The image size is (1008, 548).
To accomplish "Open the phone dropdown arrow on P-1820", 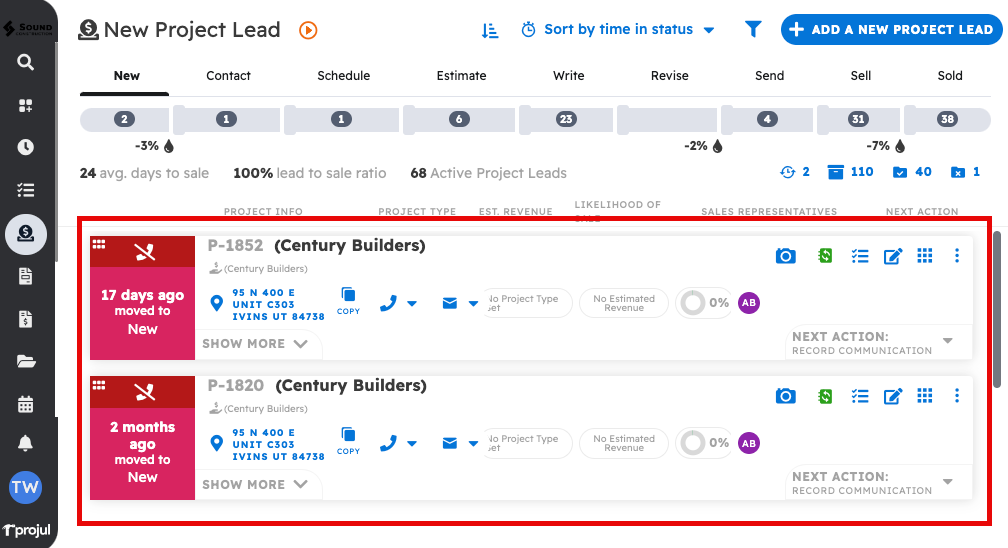I will pyautogui.click(x=412, y=443).
